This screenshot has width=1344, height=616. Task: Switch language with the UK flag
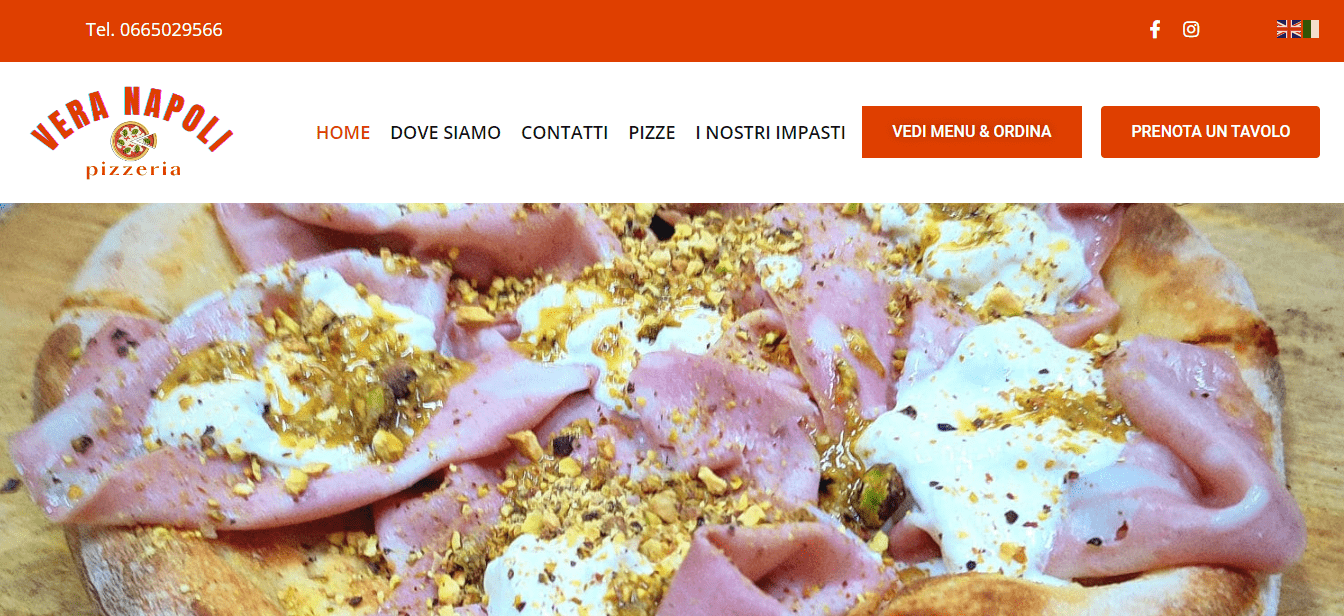tap(1289, 29)
